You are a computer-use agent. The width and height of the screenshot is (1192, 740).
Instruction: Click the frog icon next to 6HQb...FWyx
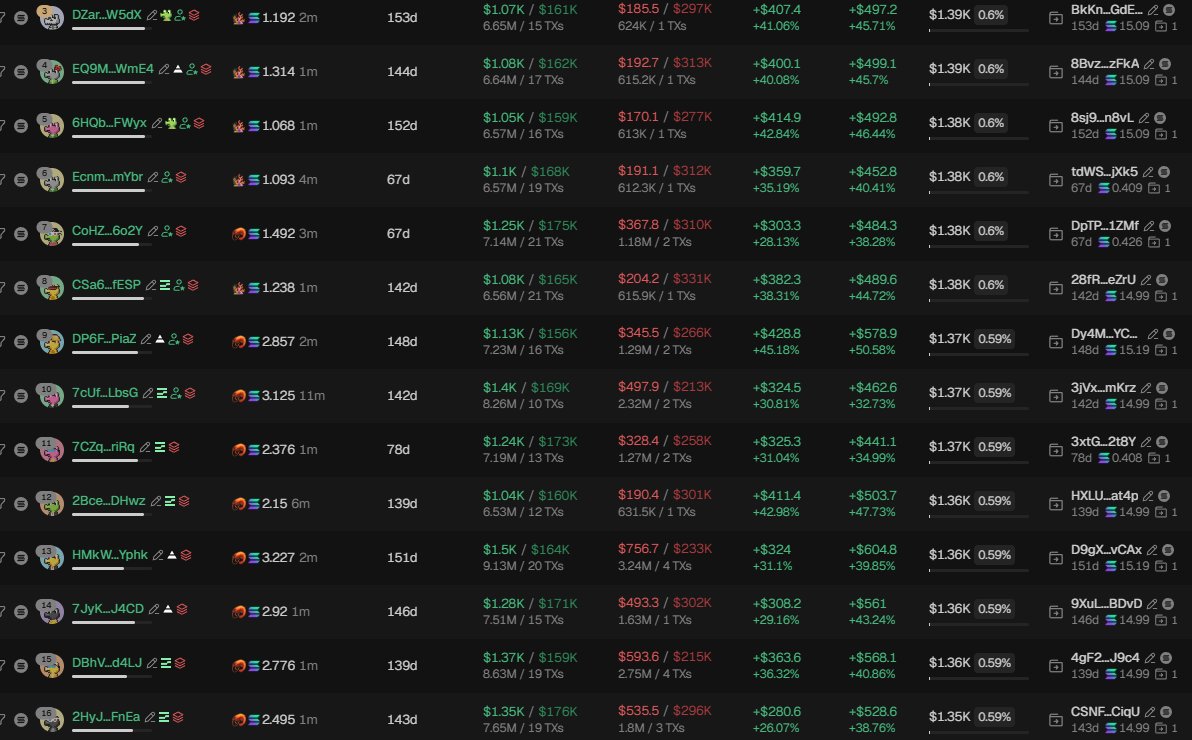pos(171,123)
